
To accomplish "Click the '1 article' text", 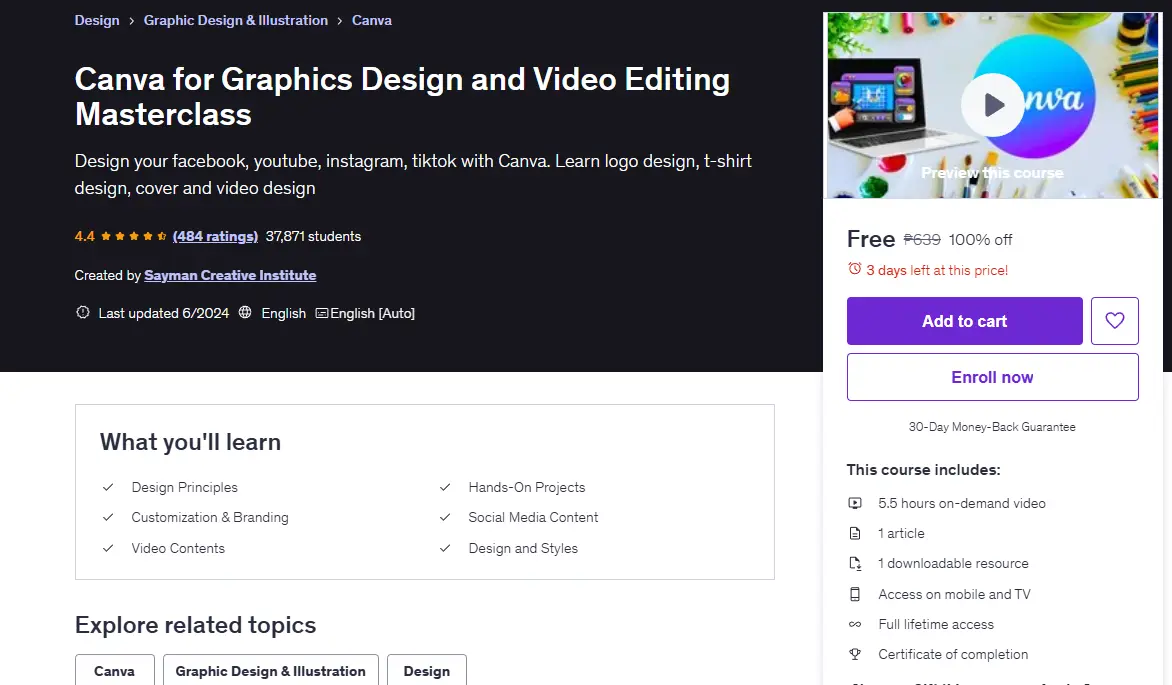I will click(901, 533).
